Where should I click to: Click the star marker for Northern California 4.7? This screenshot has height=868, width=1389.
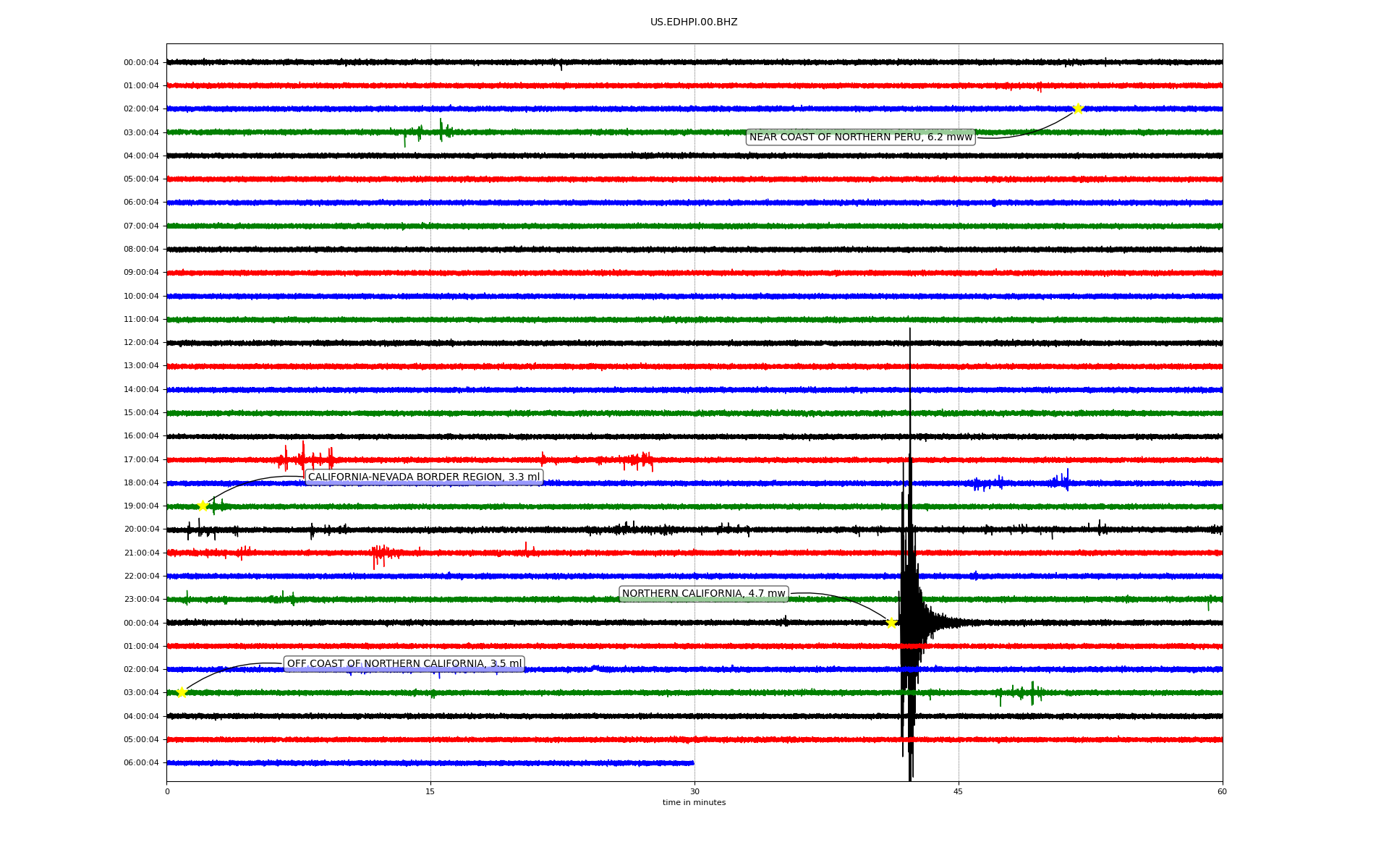[x=891, y=623]
